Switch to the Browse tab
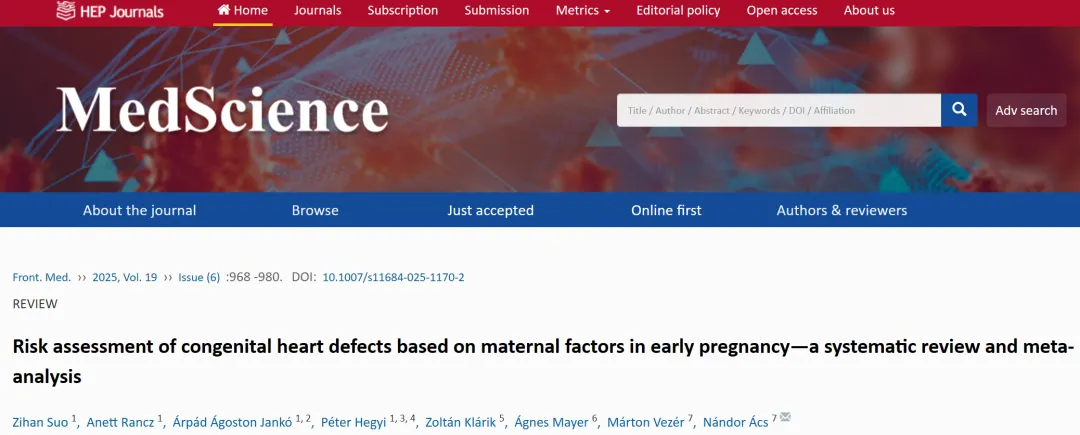1080x435 pixels. point(315,211)
